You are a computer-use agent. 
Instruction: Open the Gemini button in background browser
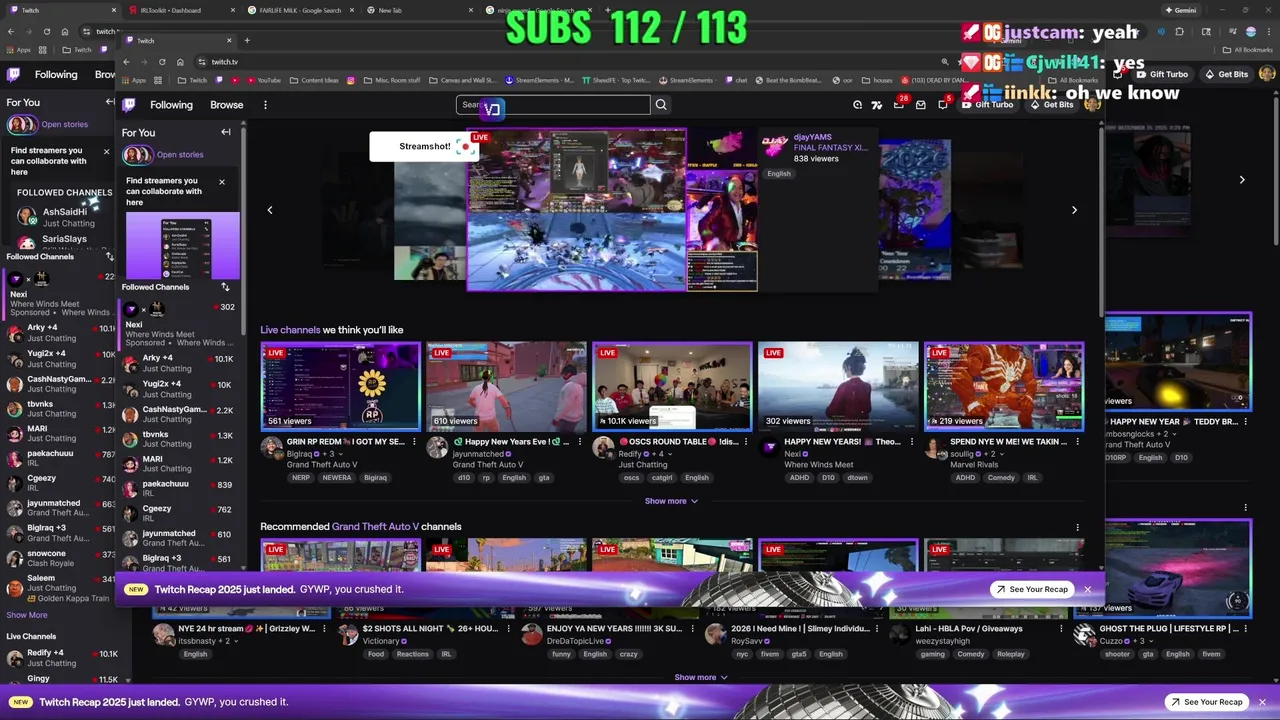tap(1183, 10)
